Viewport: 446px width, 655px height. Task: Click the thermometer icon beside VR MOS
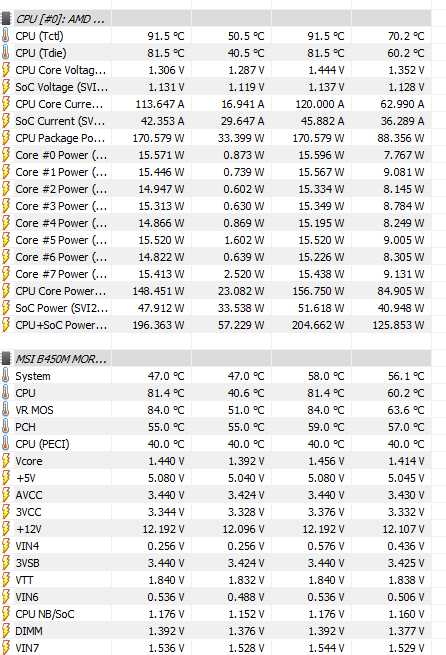point(5,410)
